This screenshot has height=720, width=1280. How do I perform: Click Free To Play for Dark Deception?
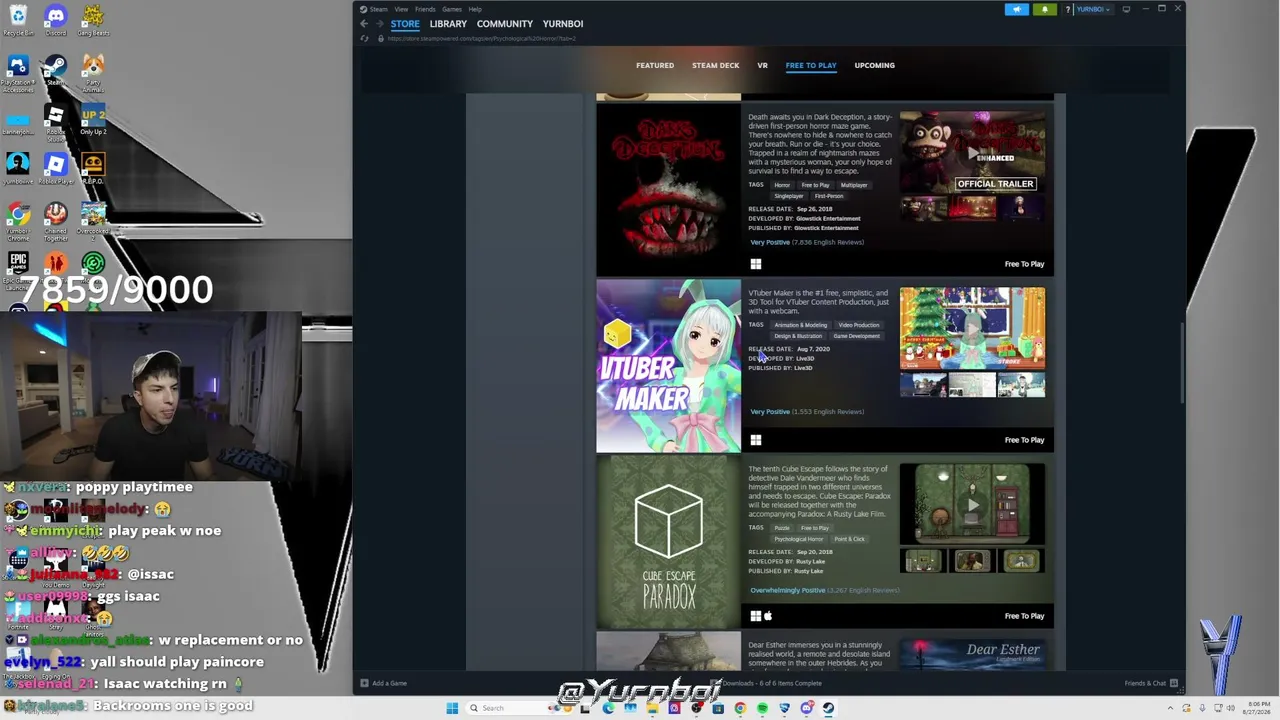tap(1024, 264)
